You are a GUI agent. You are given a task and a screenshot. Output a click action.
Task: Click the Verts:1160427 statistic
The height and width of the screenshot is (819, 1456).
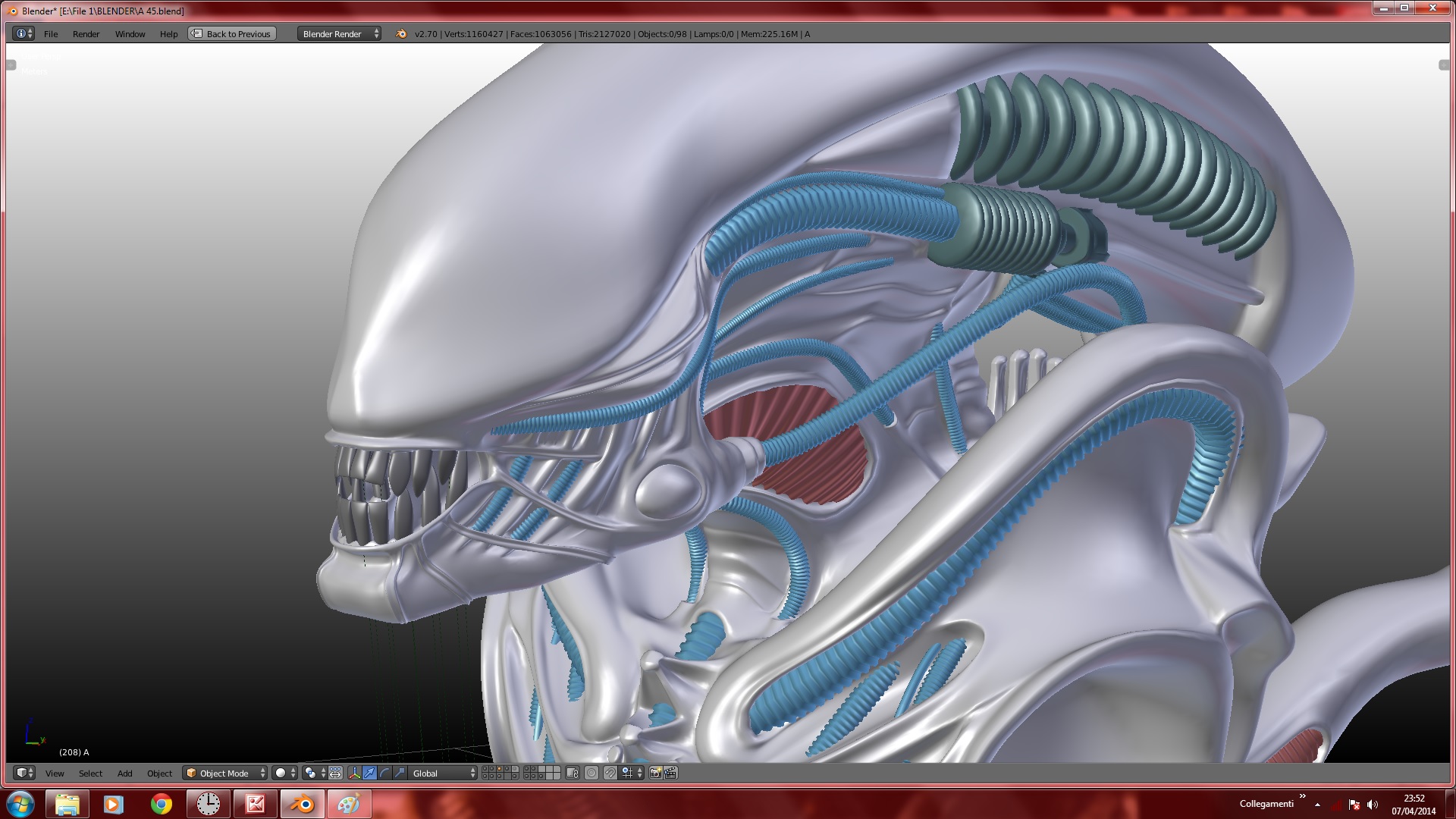pos(473,34)
